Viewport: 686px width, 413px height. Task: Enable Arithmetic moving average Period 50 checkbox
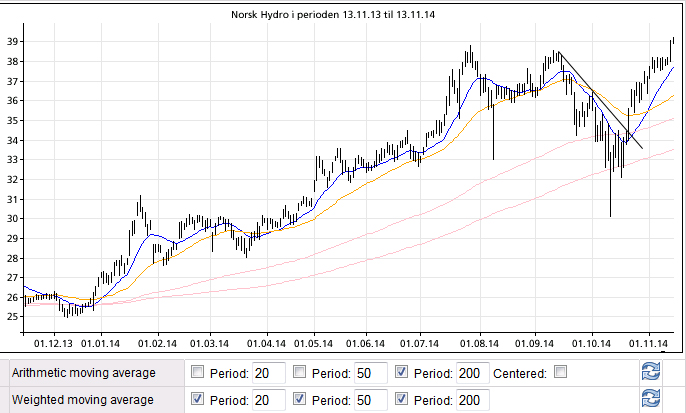(x=299, y=373)
